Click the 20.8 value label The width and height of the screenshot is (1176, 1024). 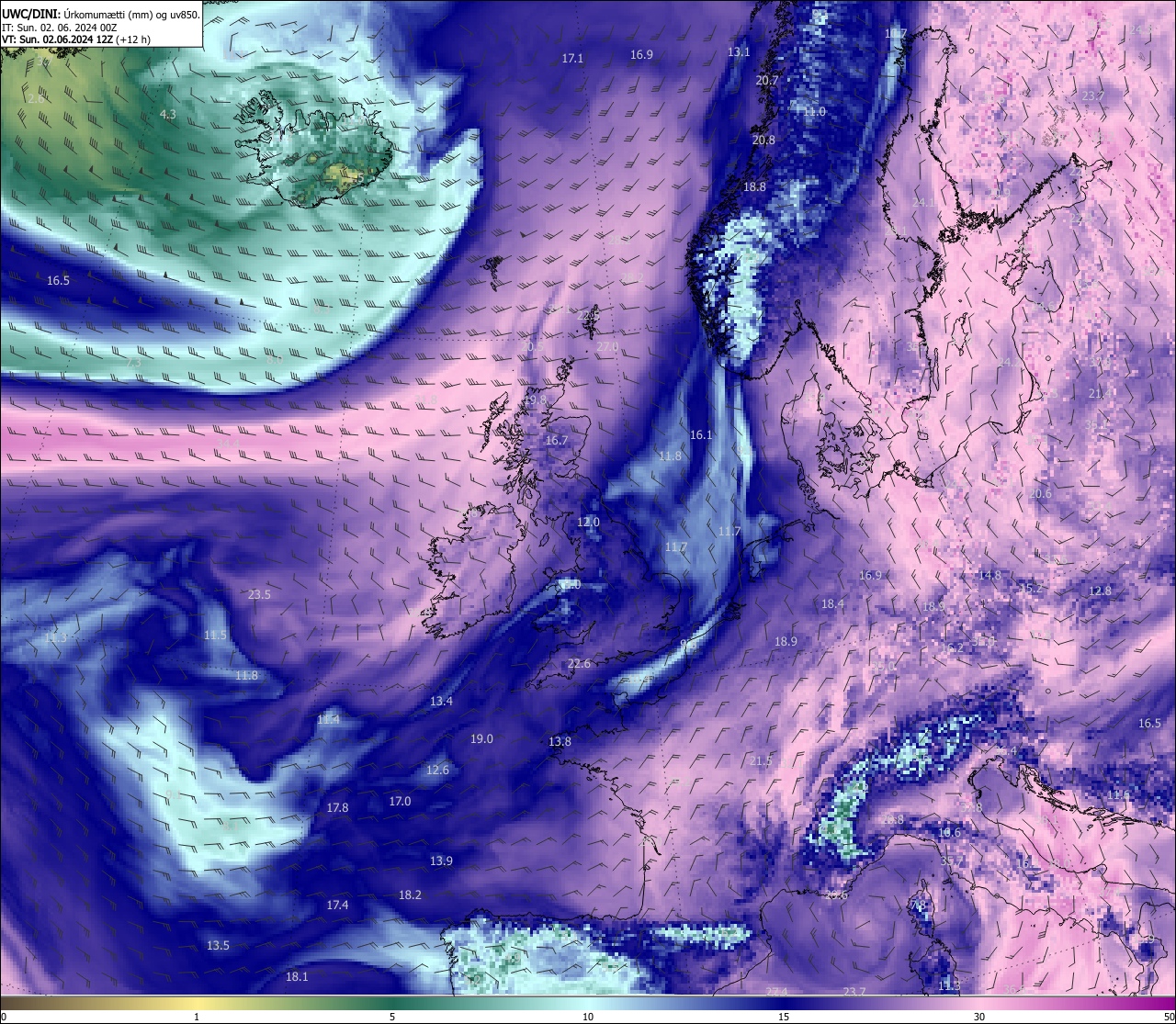point(763,141)
